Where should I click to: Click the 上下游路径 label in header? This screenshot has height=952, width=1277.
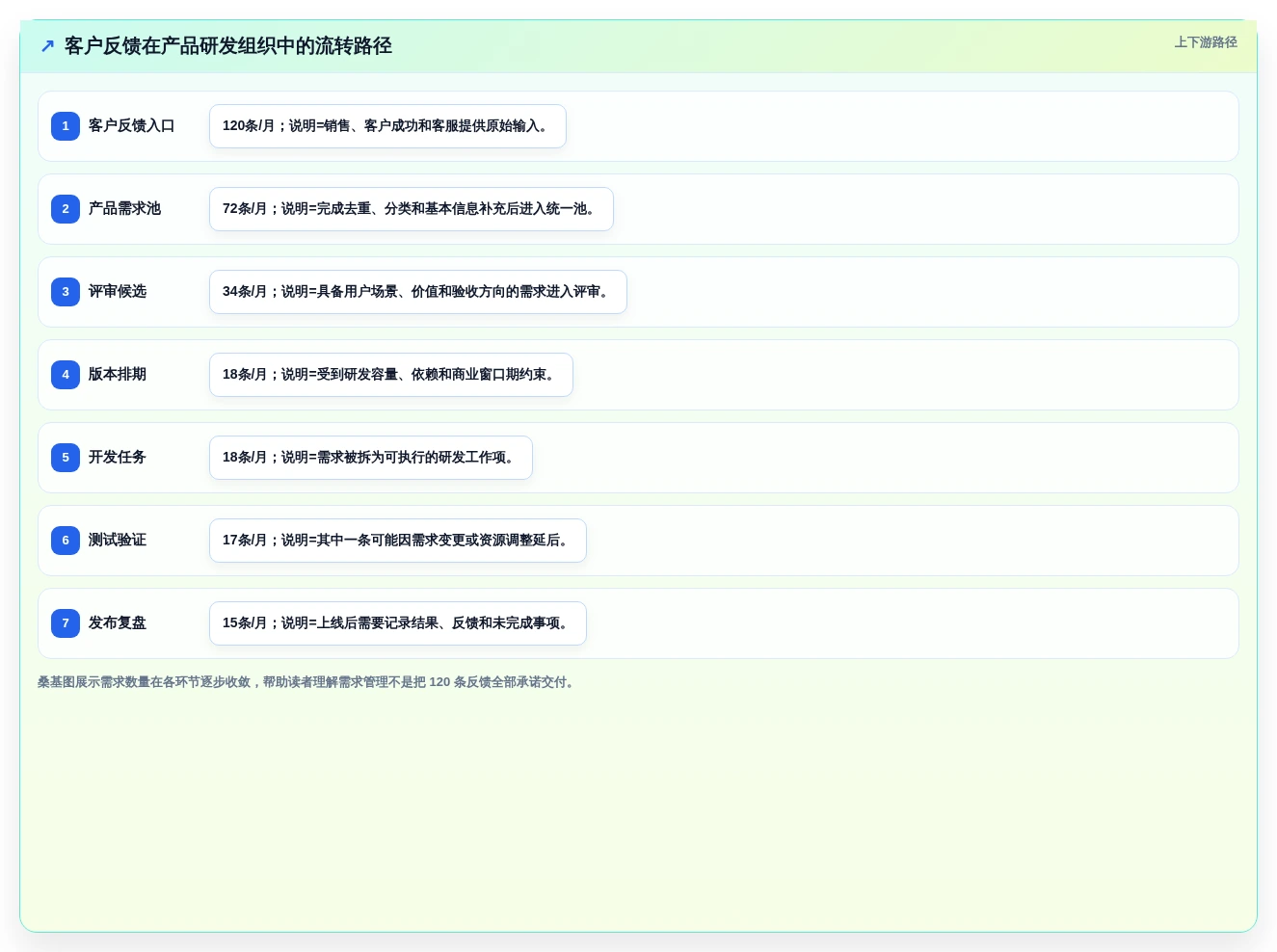(x=1206, y=42)
